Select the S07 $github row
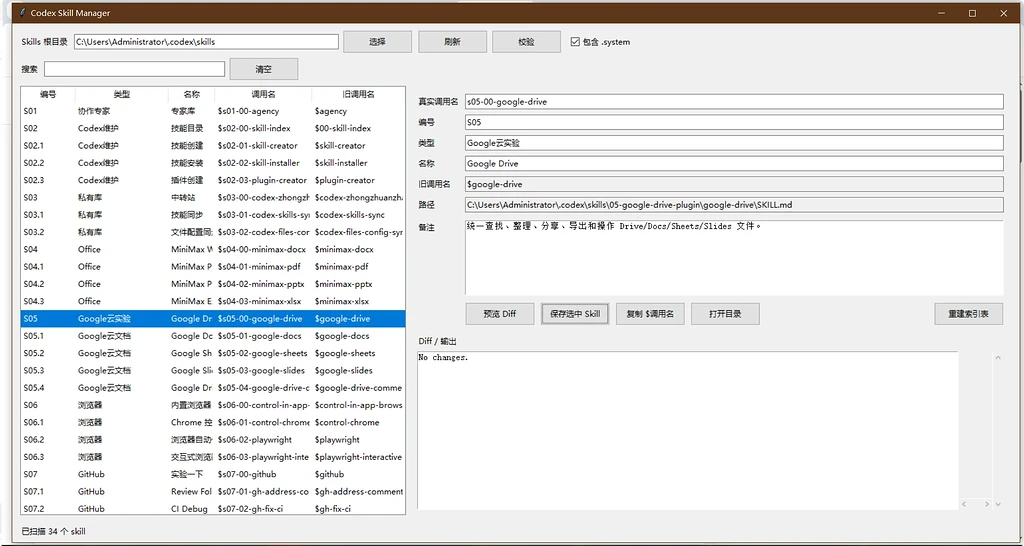Viewport: 1024px width, 546px height. (x=213, y=474)
